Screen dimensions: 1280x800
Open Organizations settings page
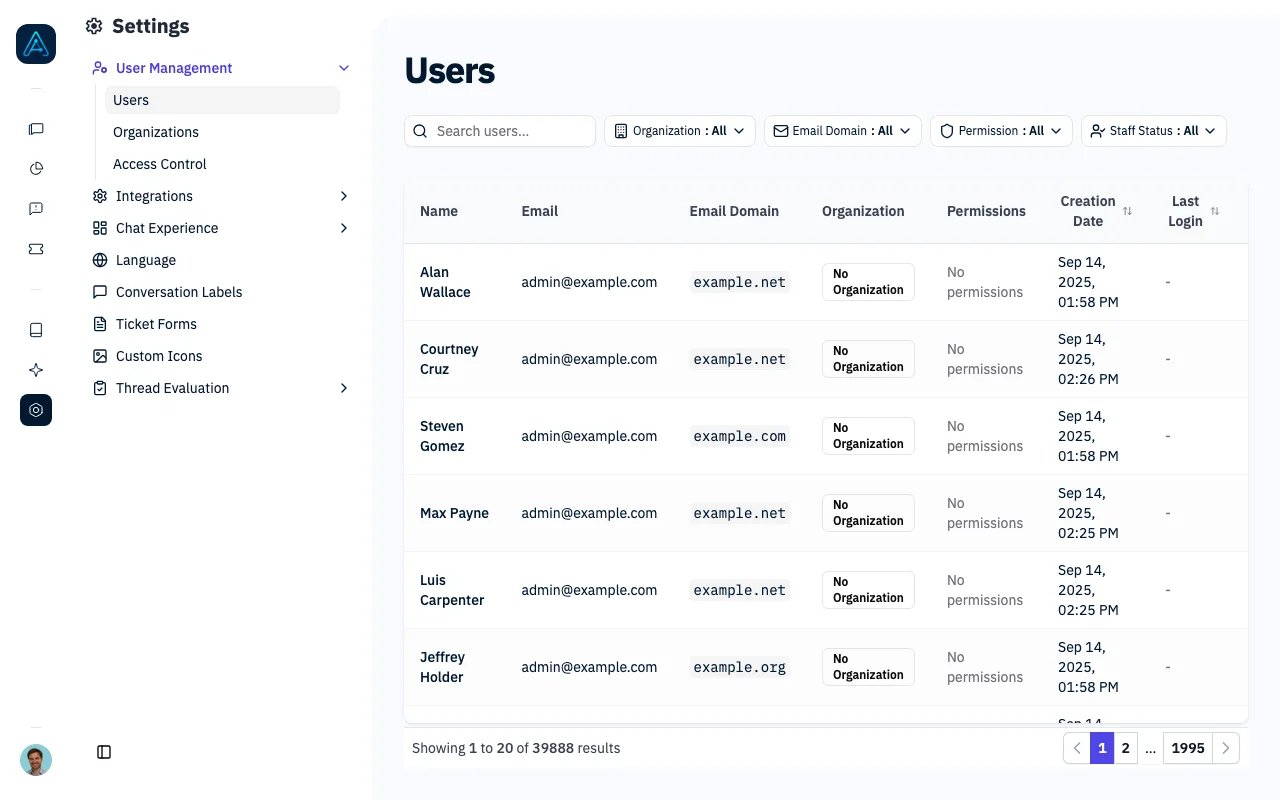click(x=222, y=132)
